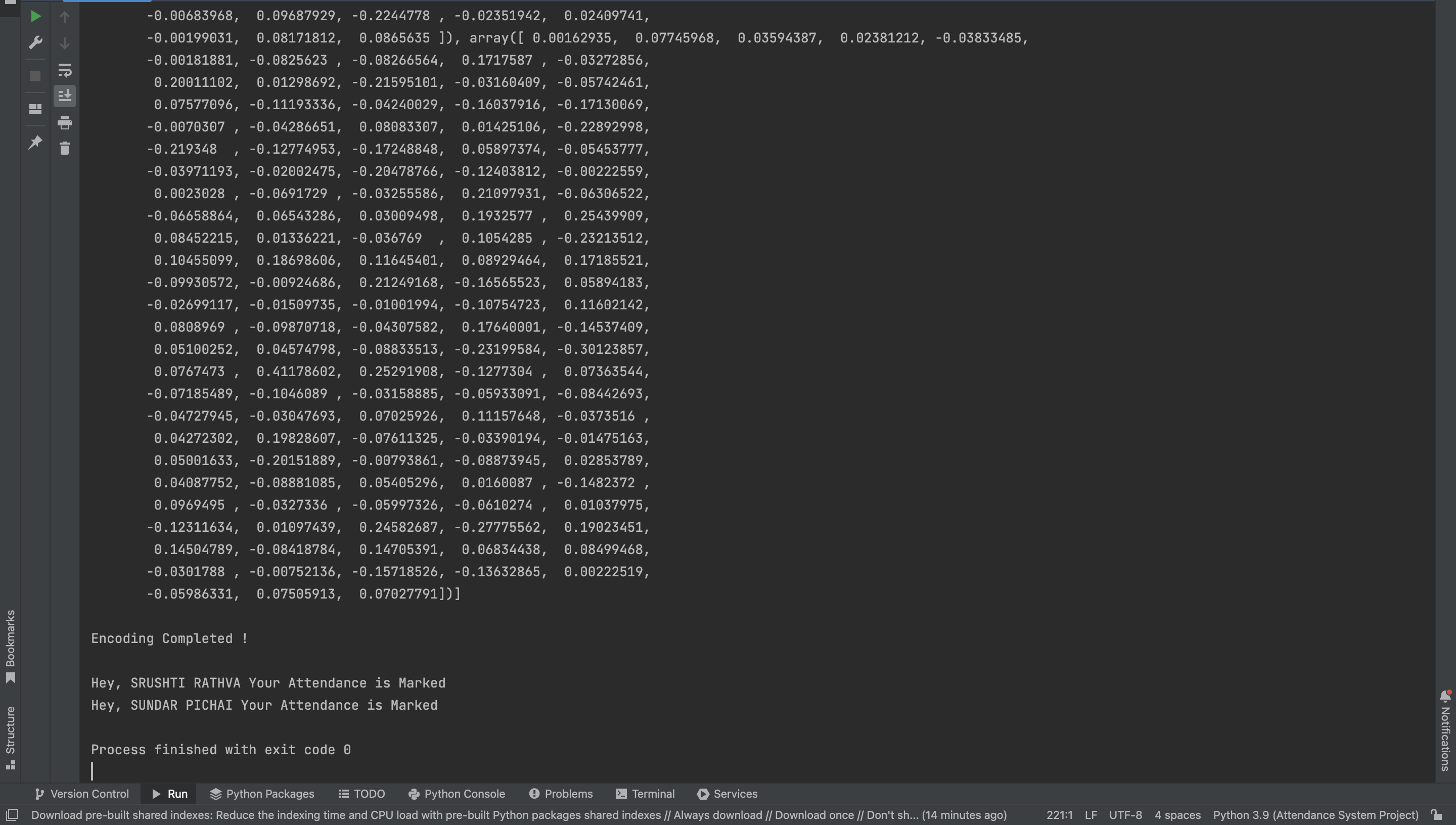Open the UTF-8 encoding selector
The image size is (1456, 825).
point(1125,815)
